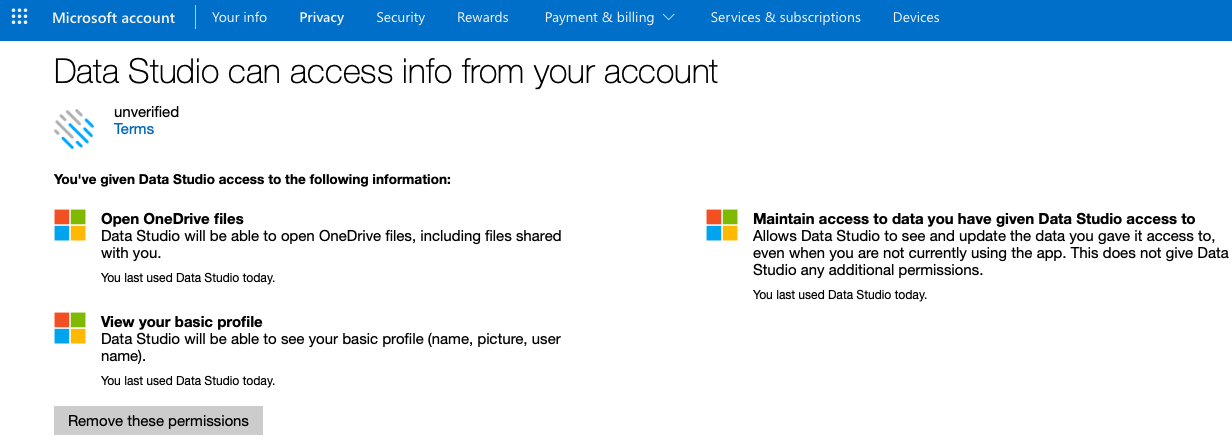
Task: Click the basic profile permission description
Action: (331, 348)
